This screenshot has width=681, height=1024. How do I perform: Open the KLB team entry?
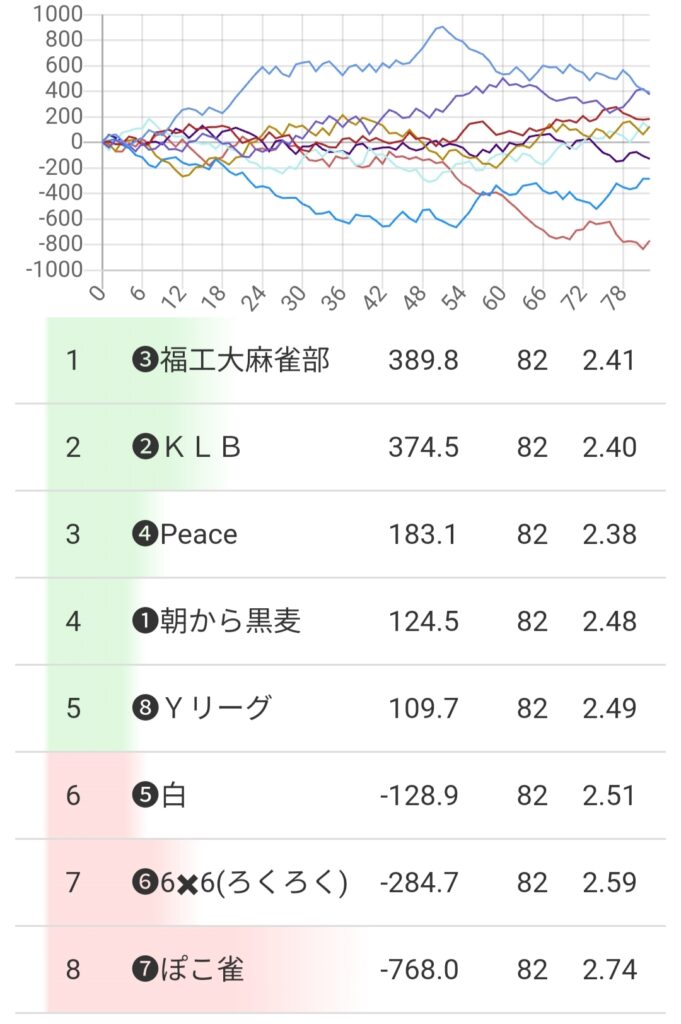click(201, 447)
